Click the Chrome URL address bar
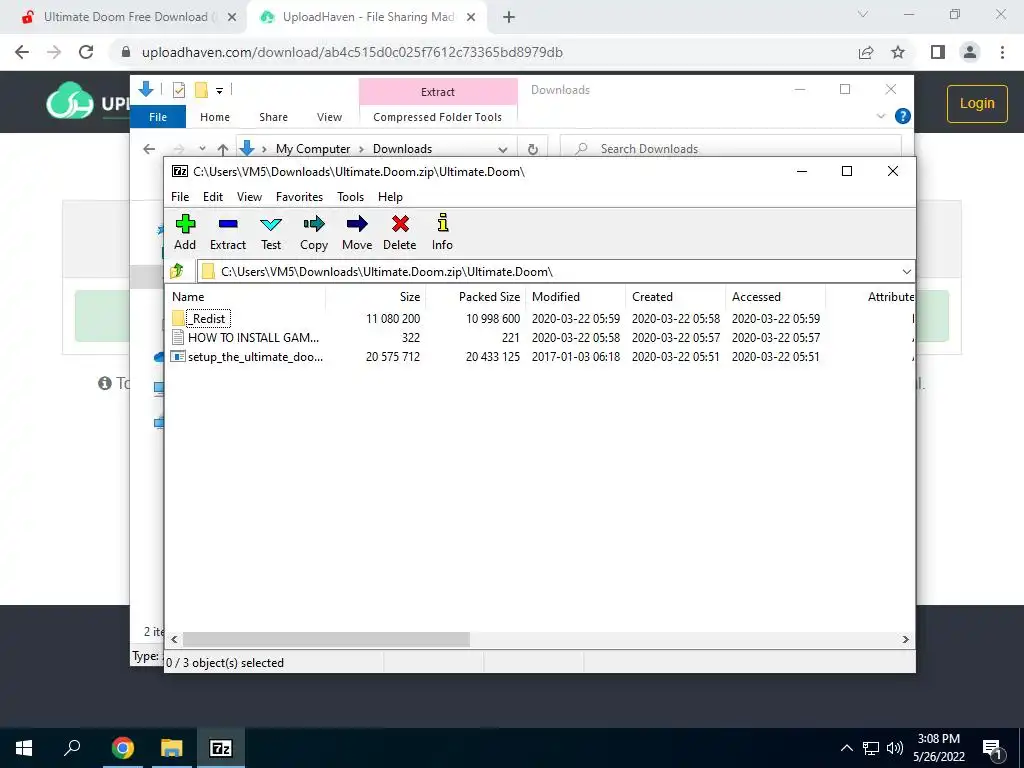Screen dimensions: 1024x768 (483, 52)
